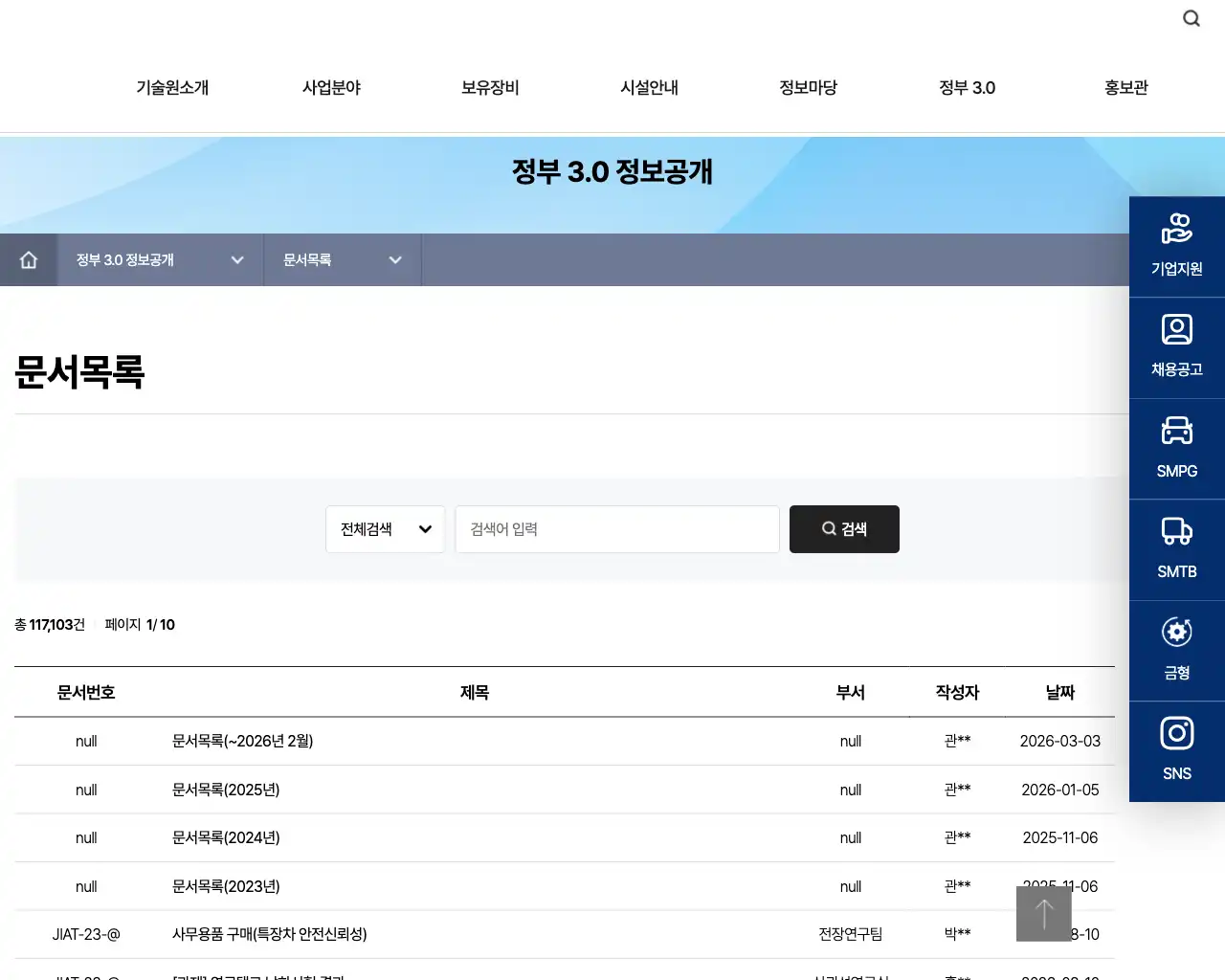Click the 검색어 입력 search input field

click(x=617, y=528)
